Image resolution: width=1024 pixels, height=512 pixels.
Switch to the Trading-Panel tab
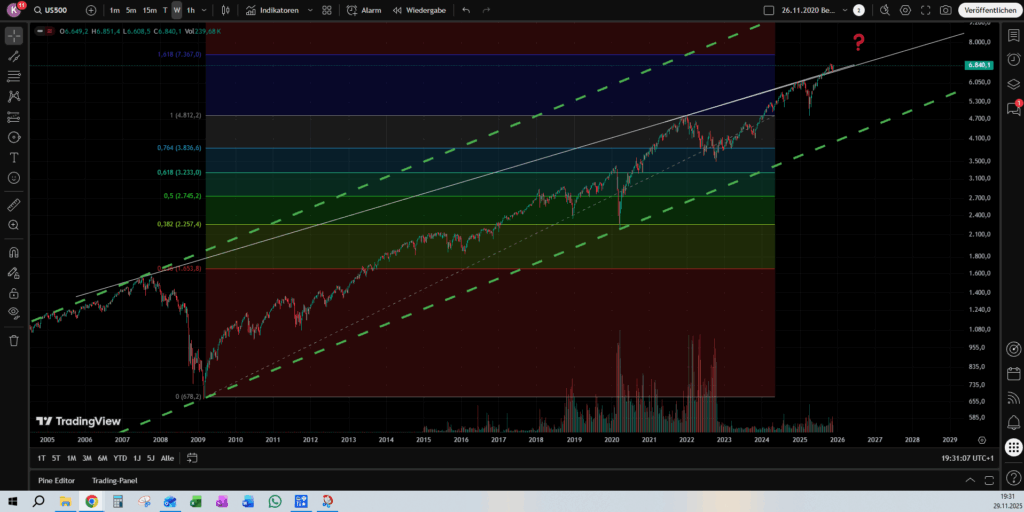click(113, 480)
